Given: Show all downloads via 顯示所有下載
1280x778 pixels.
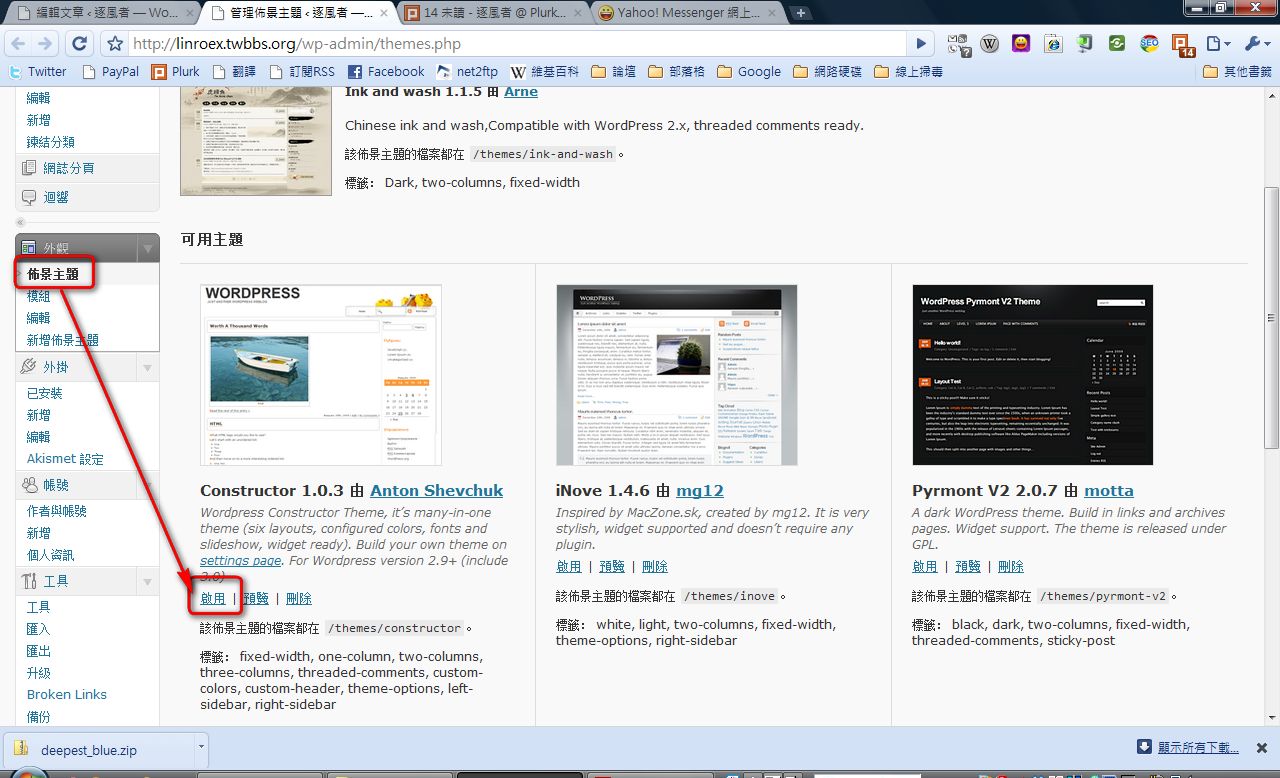Looking at the screenshot, I should 1188,747.
